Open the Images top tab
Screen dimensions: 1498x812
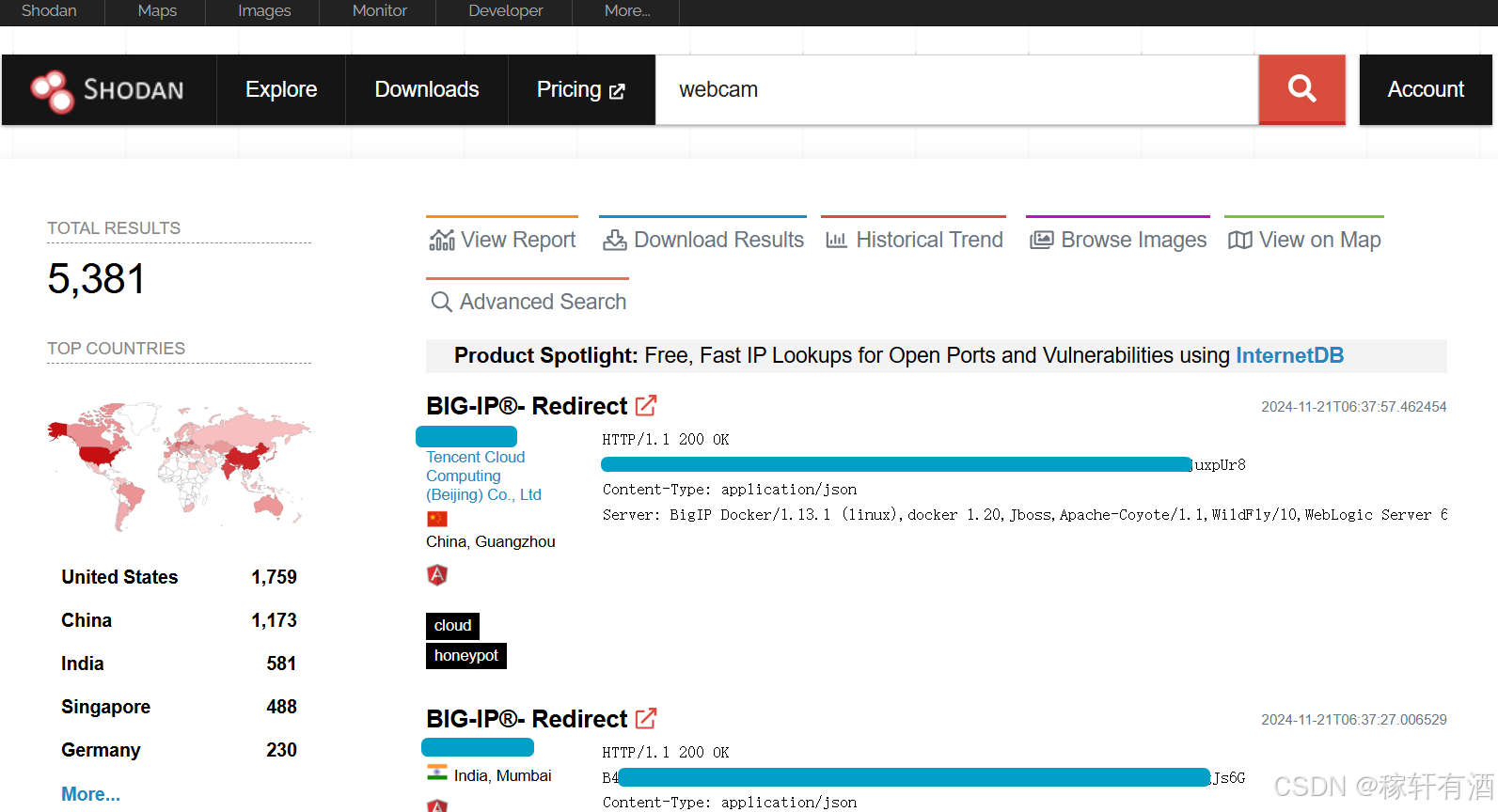pos(264,11)
